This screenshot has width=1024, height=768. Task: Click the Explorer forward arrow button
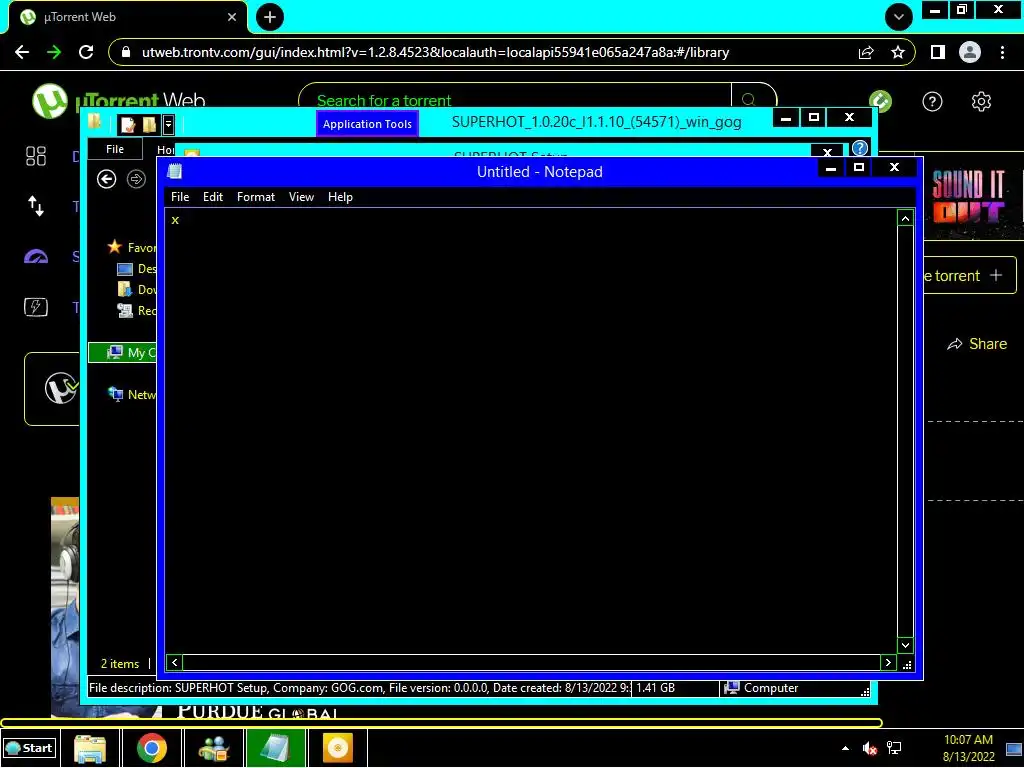pos(136,179)
